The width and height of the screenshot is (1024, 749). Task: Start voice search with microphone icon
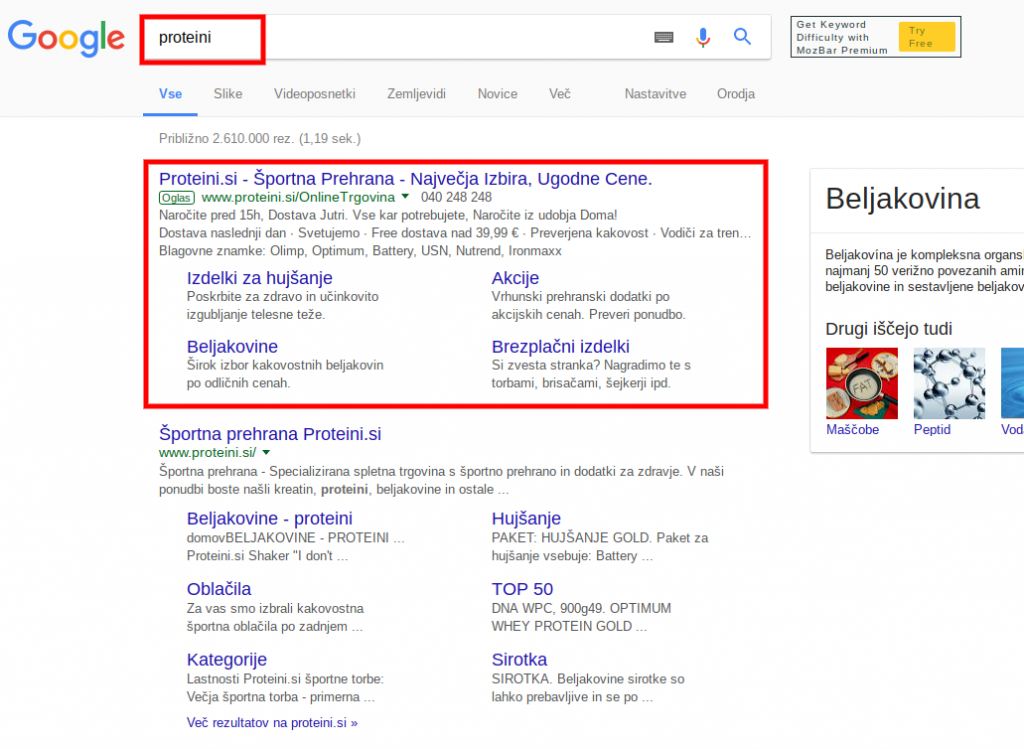tap(703, 38)
